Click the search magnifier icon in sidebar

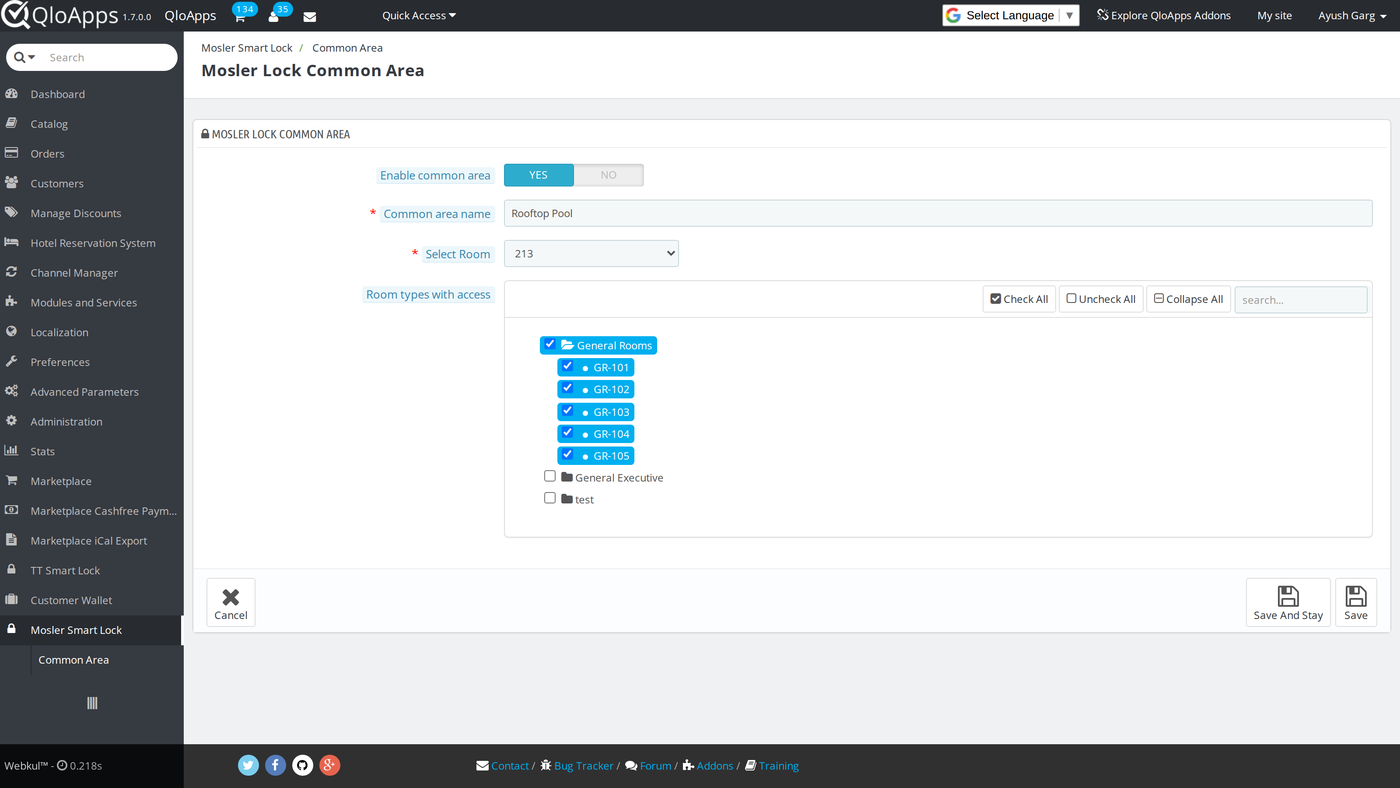pos(19,57)
